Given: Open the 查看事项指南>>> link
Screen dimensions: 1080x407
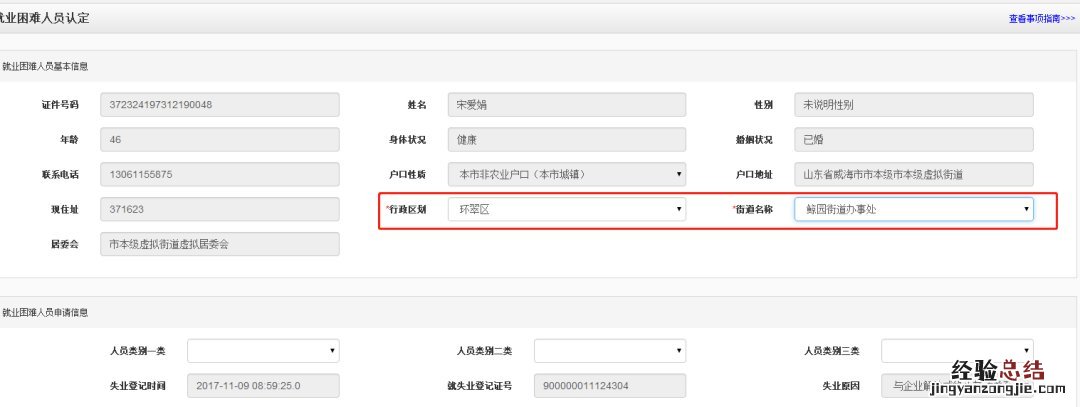Looking at the screenshot, I should pos(1042,19).
